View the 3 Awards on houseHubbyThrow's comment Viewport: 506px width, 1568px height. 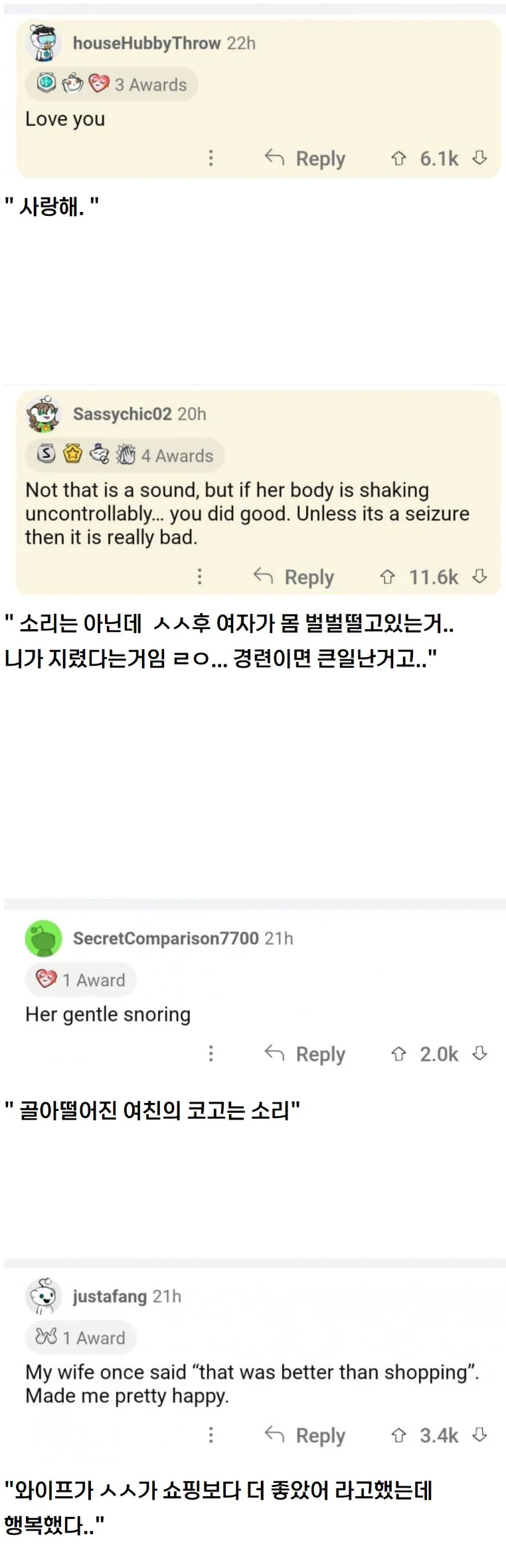point(112,84)
